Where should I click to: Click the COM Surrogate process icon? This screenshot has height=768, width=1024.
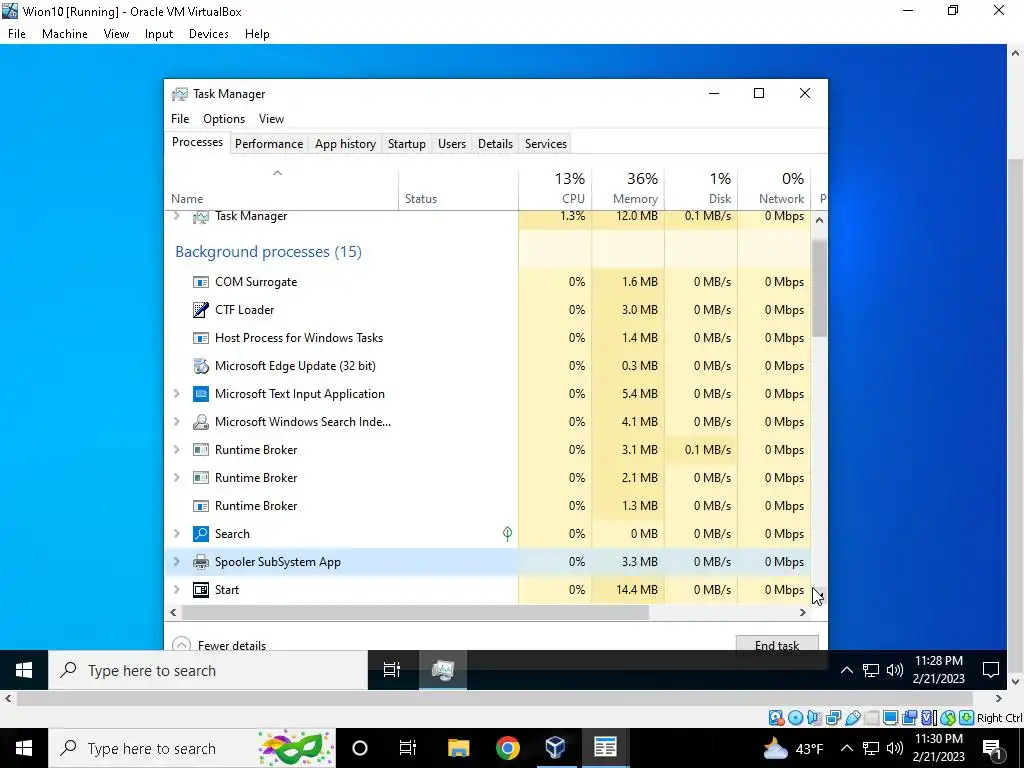(200, 282)
